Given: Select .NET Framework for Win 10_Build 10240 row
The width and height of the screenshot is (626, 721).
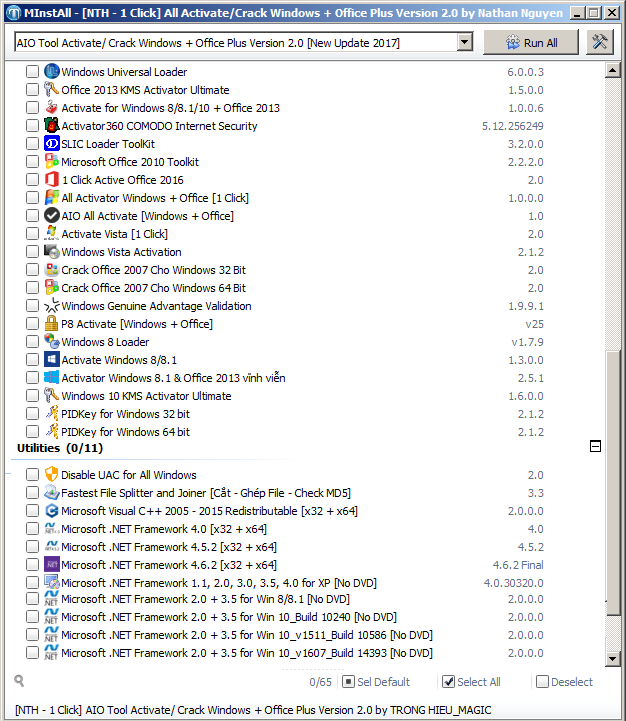Looking at the screenshot, I should click(285, 617).
